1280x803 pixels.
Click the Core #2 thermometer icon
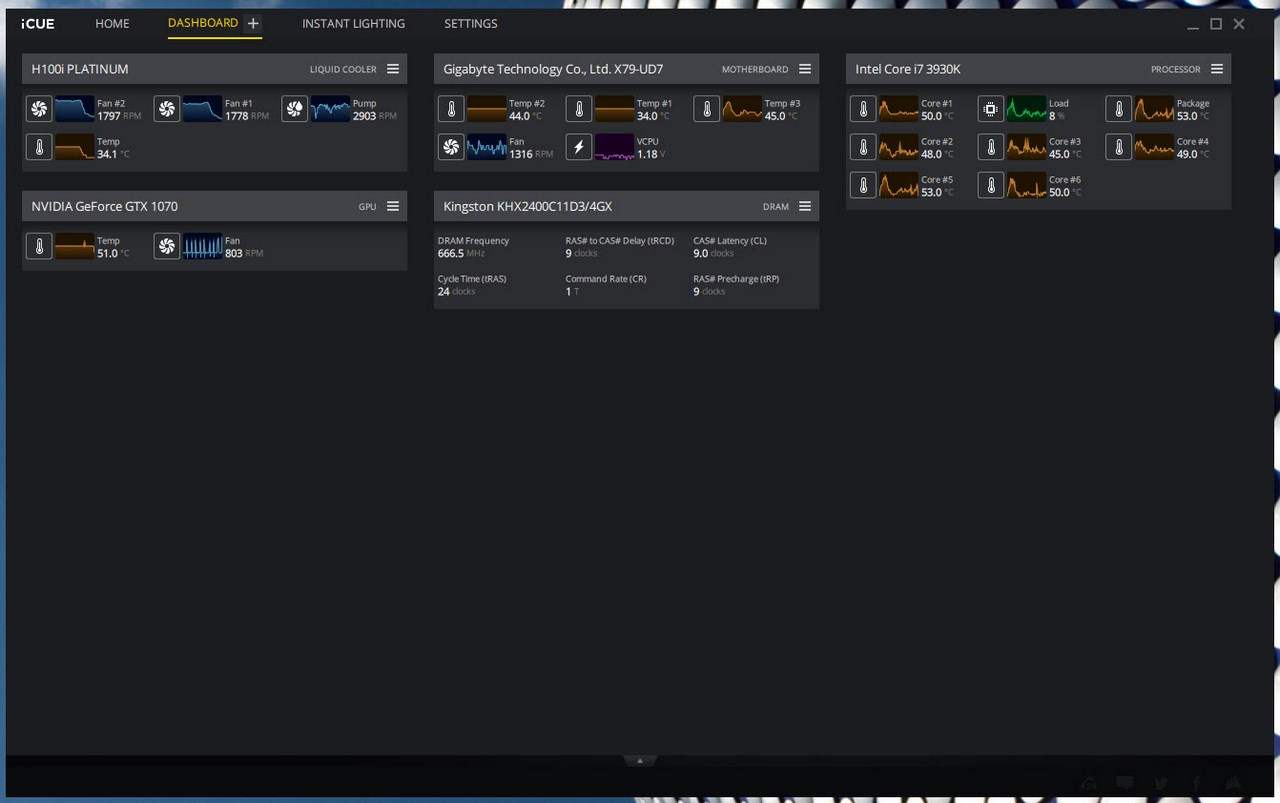(x=863, y=147)
